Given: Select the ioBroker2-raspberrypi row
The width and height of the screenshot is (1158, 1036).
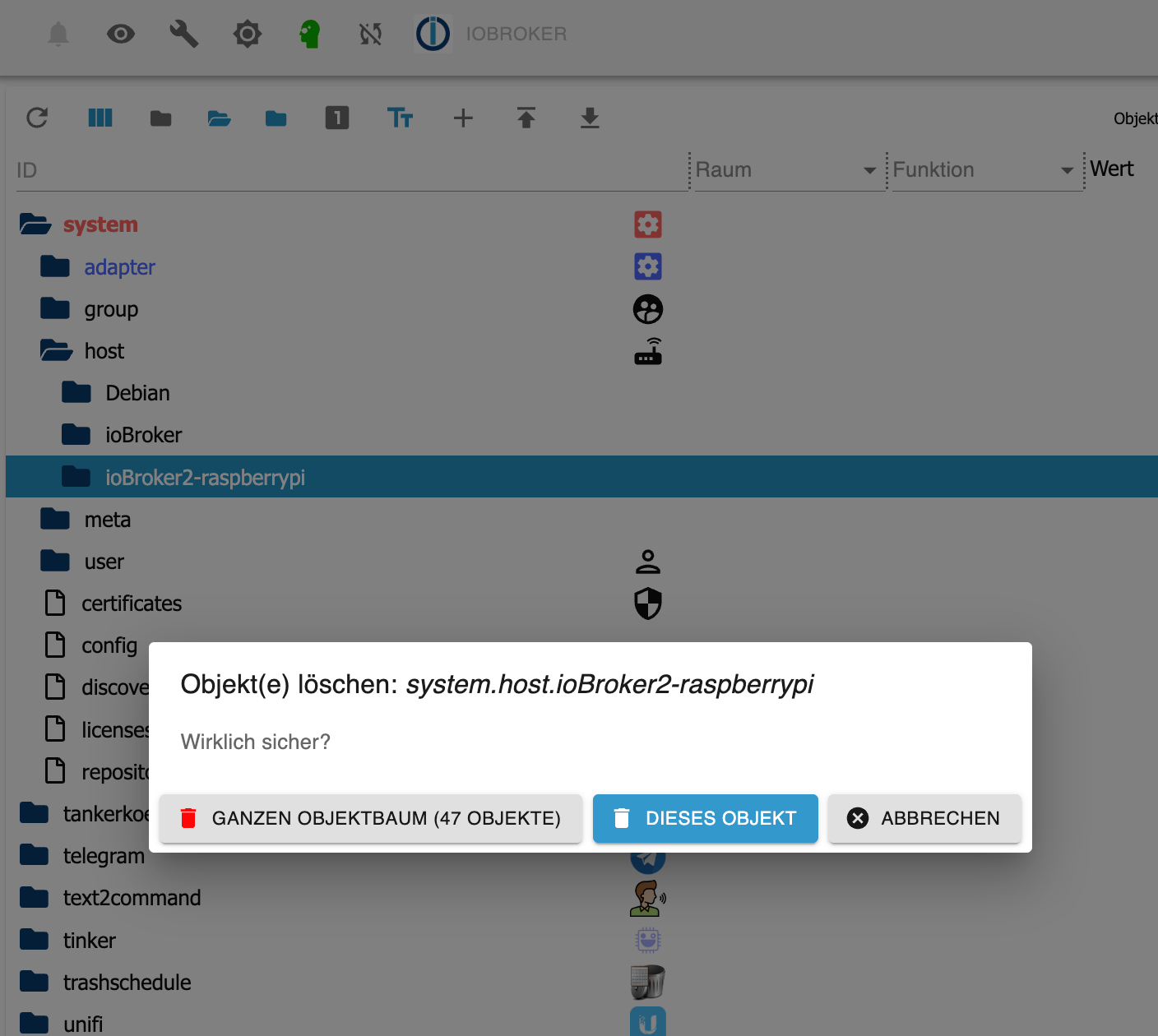Looking at the screenshot, I should pyautogui.click(x=581, y=477).
